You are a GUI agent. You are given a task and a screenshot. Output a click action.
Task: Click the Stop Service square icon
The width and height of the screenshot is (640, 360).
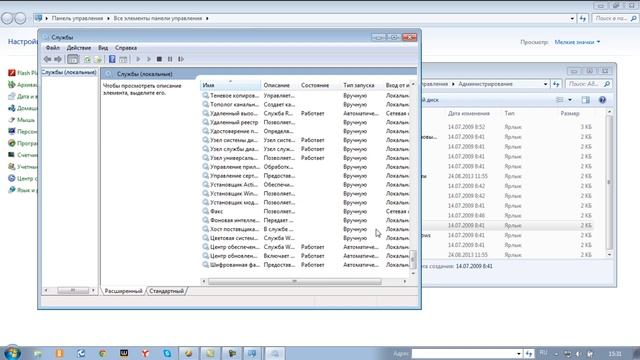click(159, 59)
